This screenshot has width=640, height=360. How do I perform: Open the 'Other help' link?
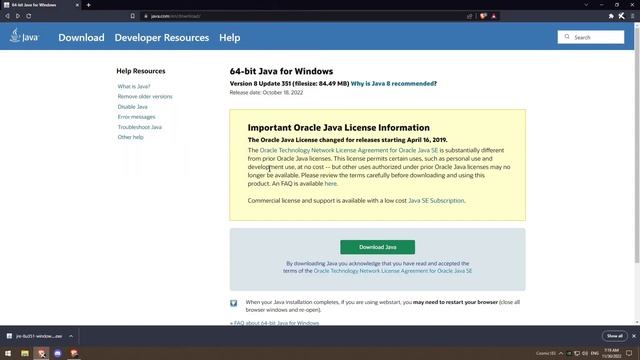131,137
